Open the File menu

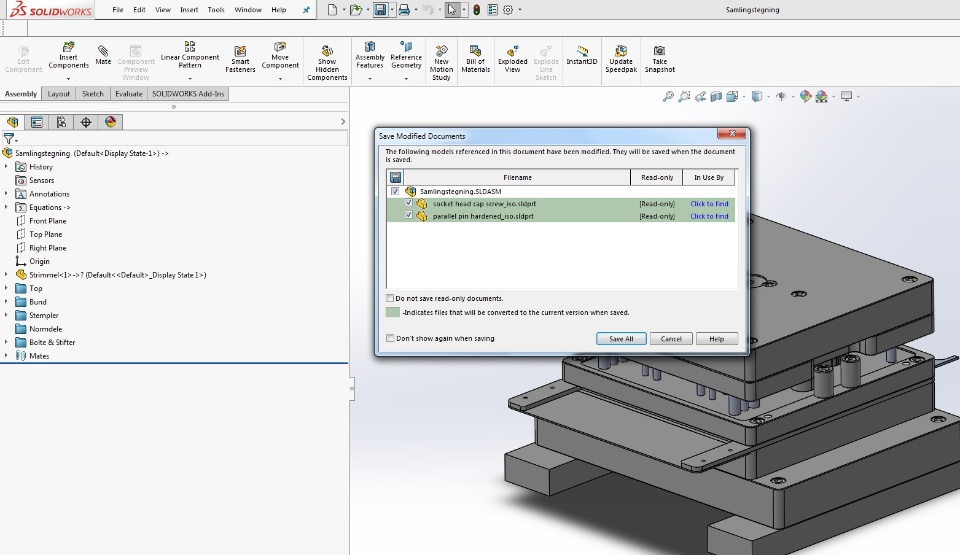[118, 10]
